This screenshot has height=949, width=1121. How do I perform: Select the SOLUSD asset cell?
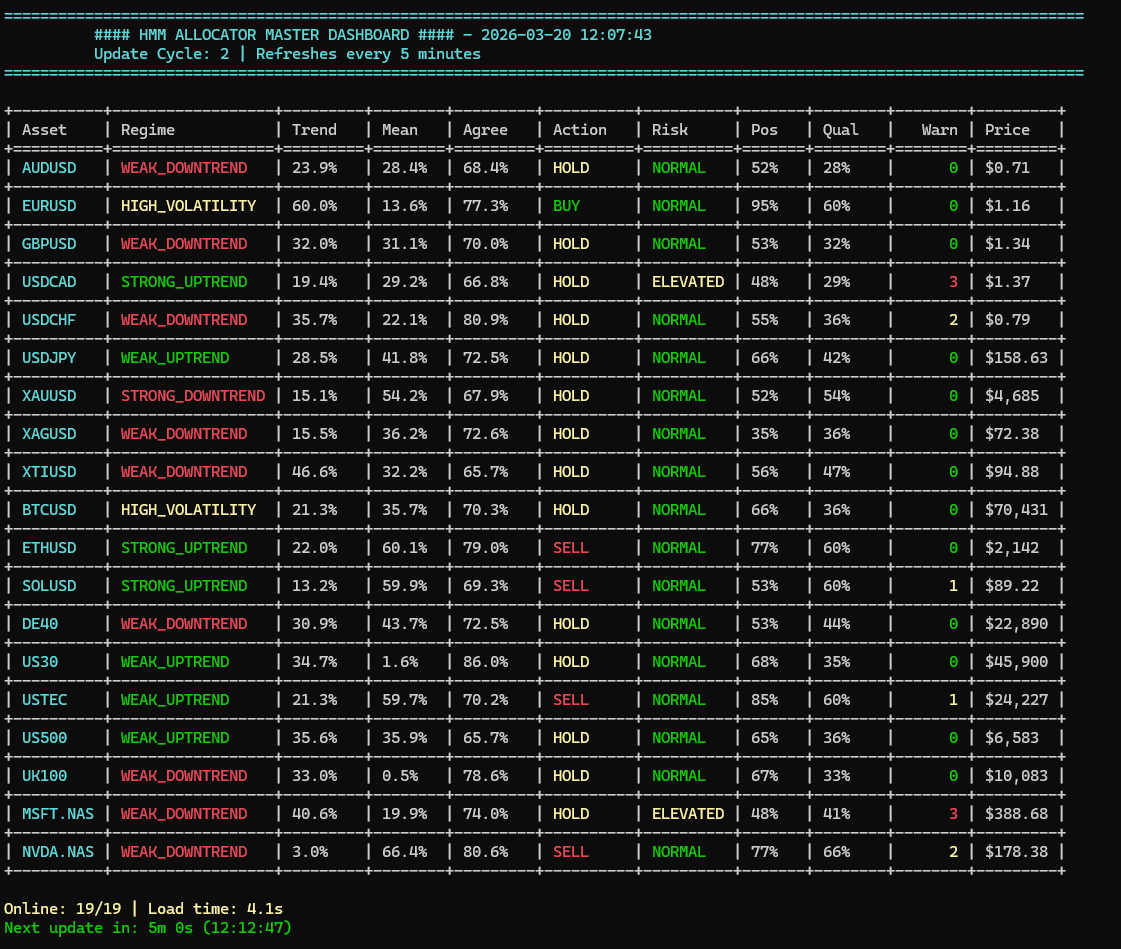(49, 586)
